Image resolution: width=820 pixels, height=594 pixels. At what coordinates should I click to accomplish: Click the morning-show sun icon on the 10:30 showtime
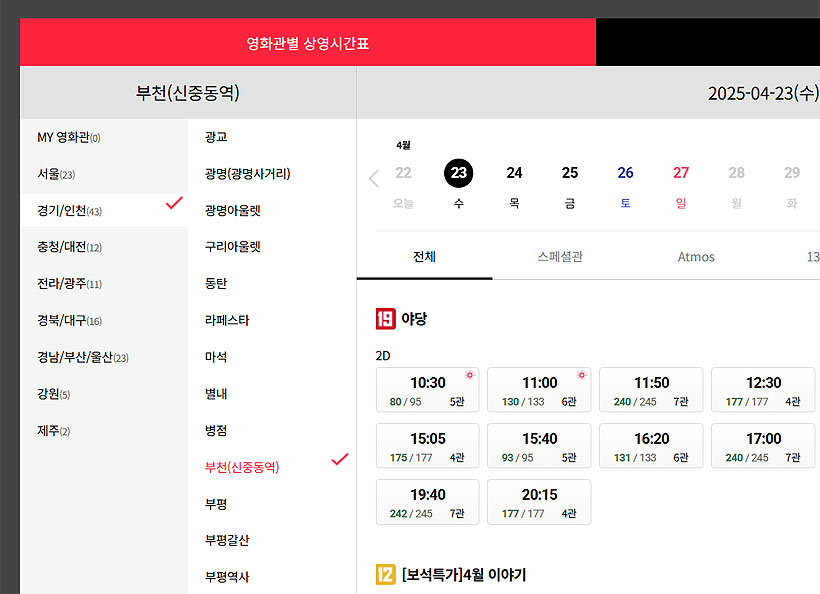click(x=469, y=375)
